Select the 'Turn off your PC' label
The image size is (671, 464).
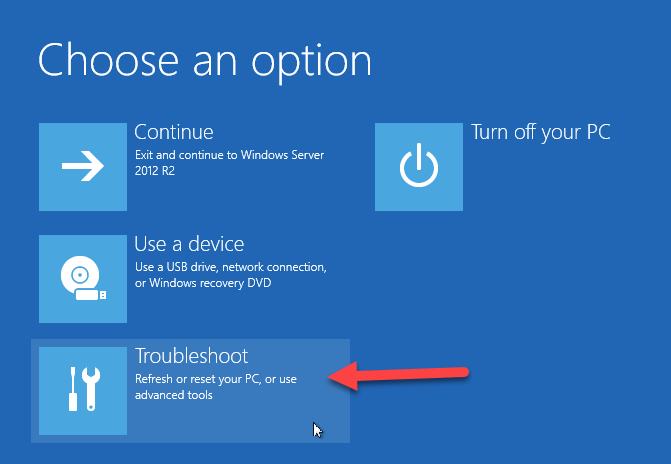click(540, 132)
